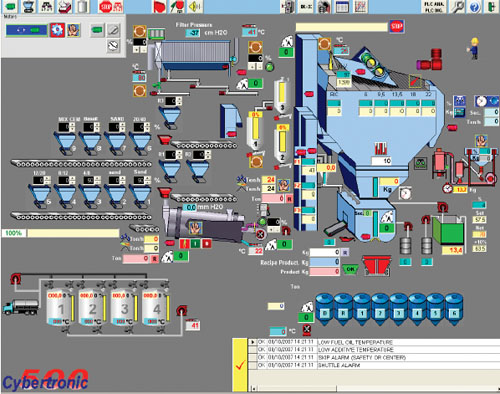
Task: Select the MIX CEM hopper number 9
Action: (x=66, y=144)
